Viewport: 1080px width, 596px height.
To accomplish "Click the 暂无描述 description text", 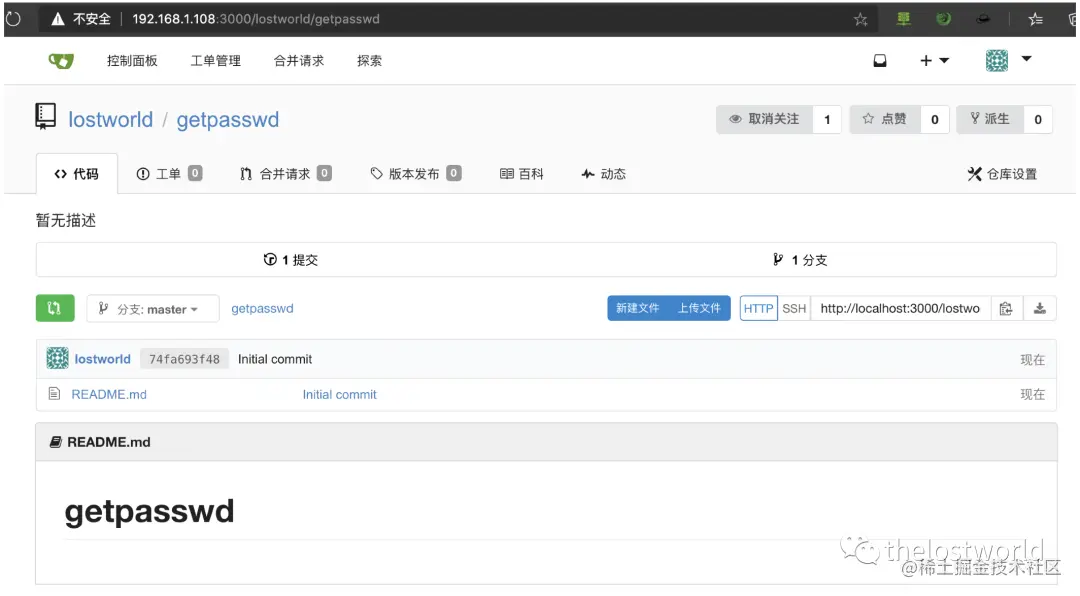I will pos(65,220).
